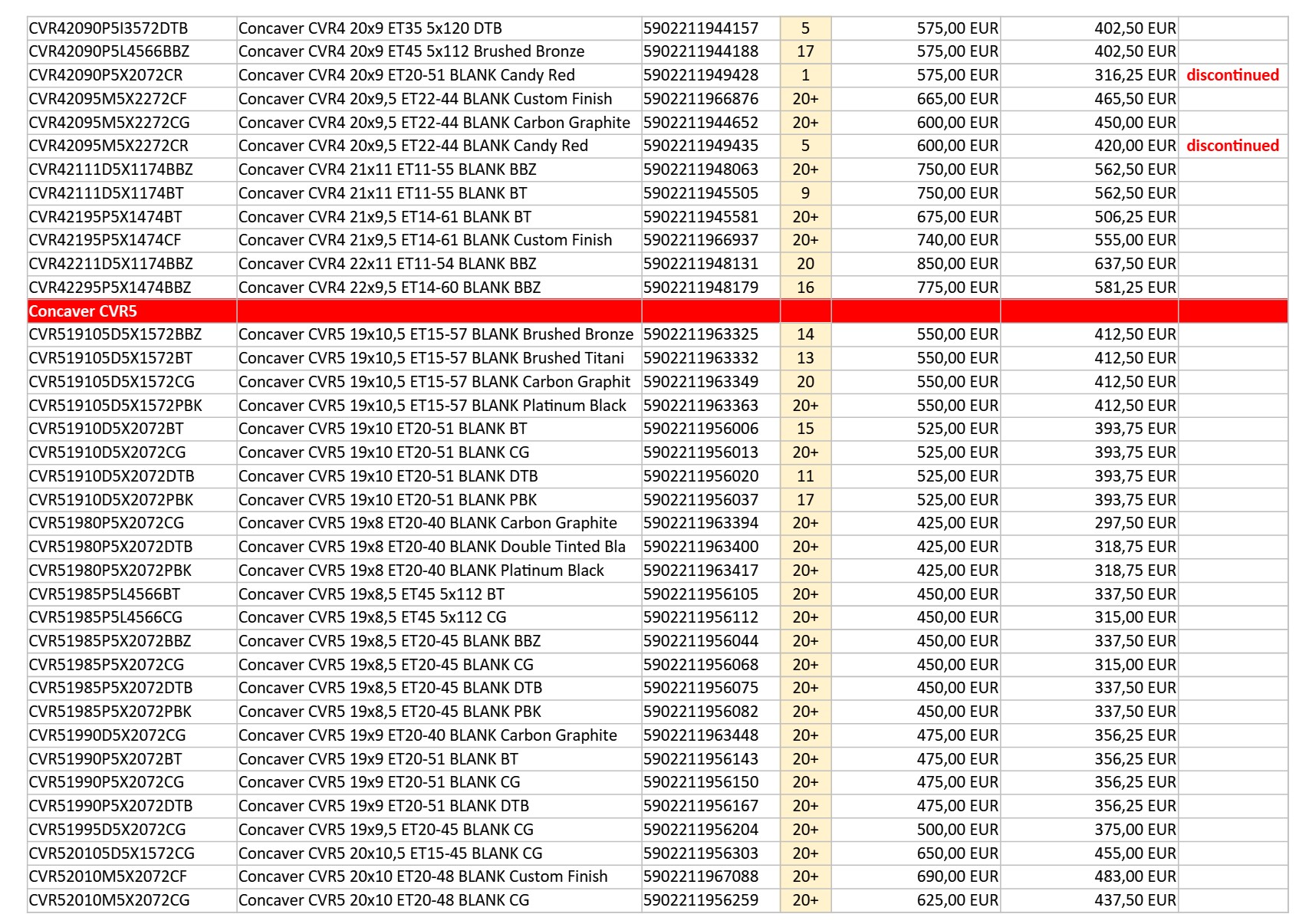Select discounted price 316,25 EUR
This screenshot has width=1309, height=924.
1135,75
